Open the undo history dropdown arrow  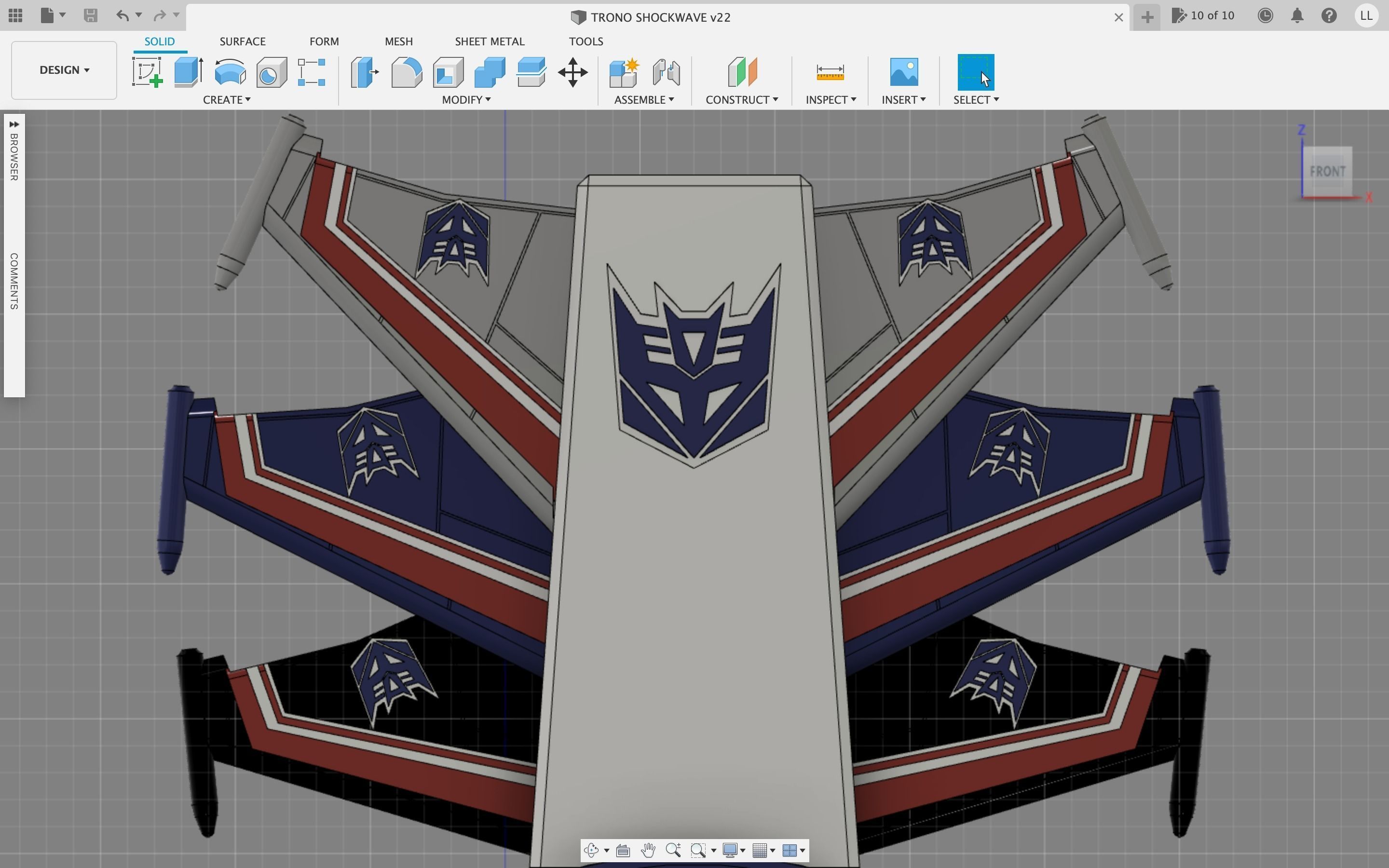click(138, 15)
